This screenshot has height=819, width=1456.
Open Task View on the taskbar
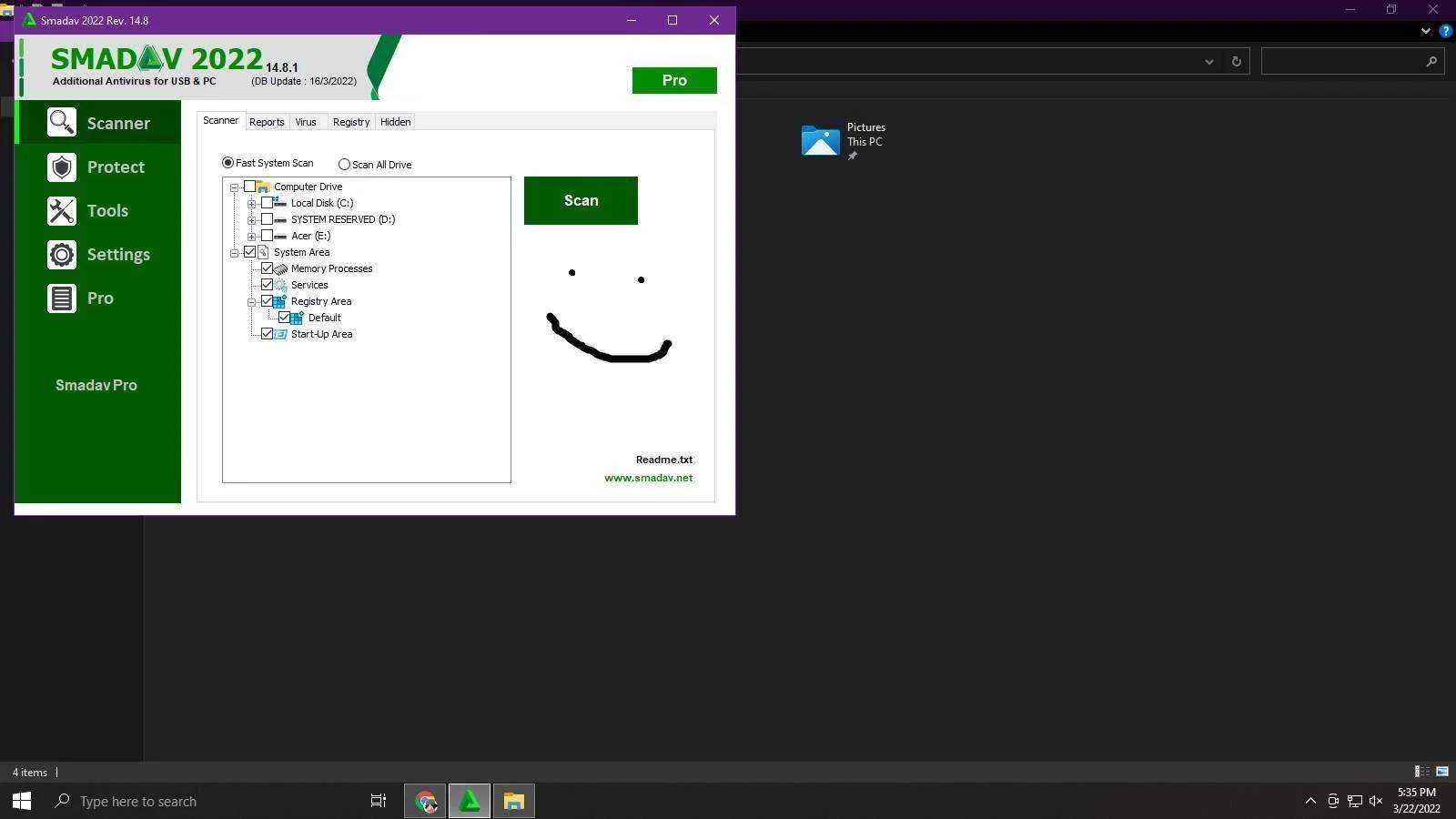pyautogui.click(x=379, y=801)
